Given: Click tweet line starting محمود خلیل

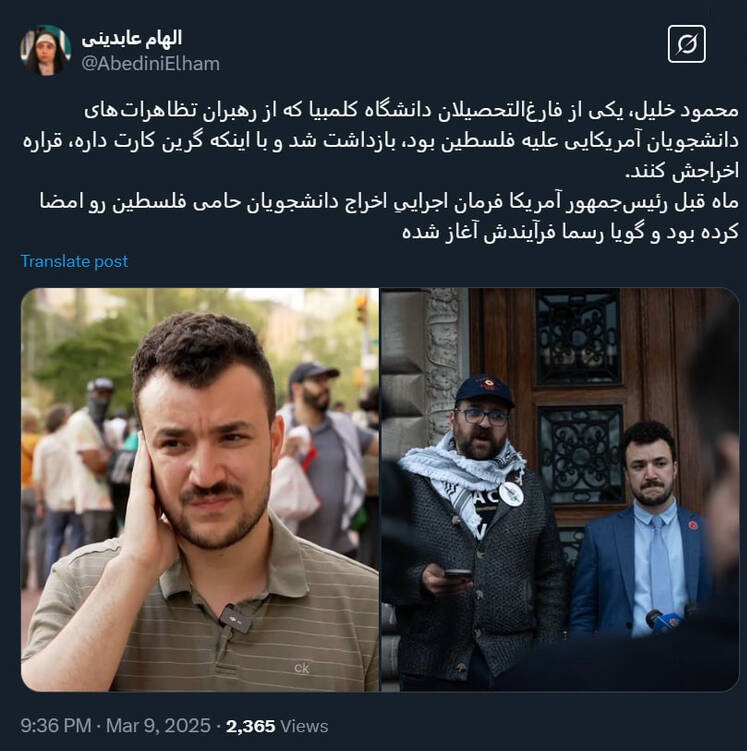Looking at the screenshot, I should [411, 111].
